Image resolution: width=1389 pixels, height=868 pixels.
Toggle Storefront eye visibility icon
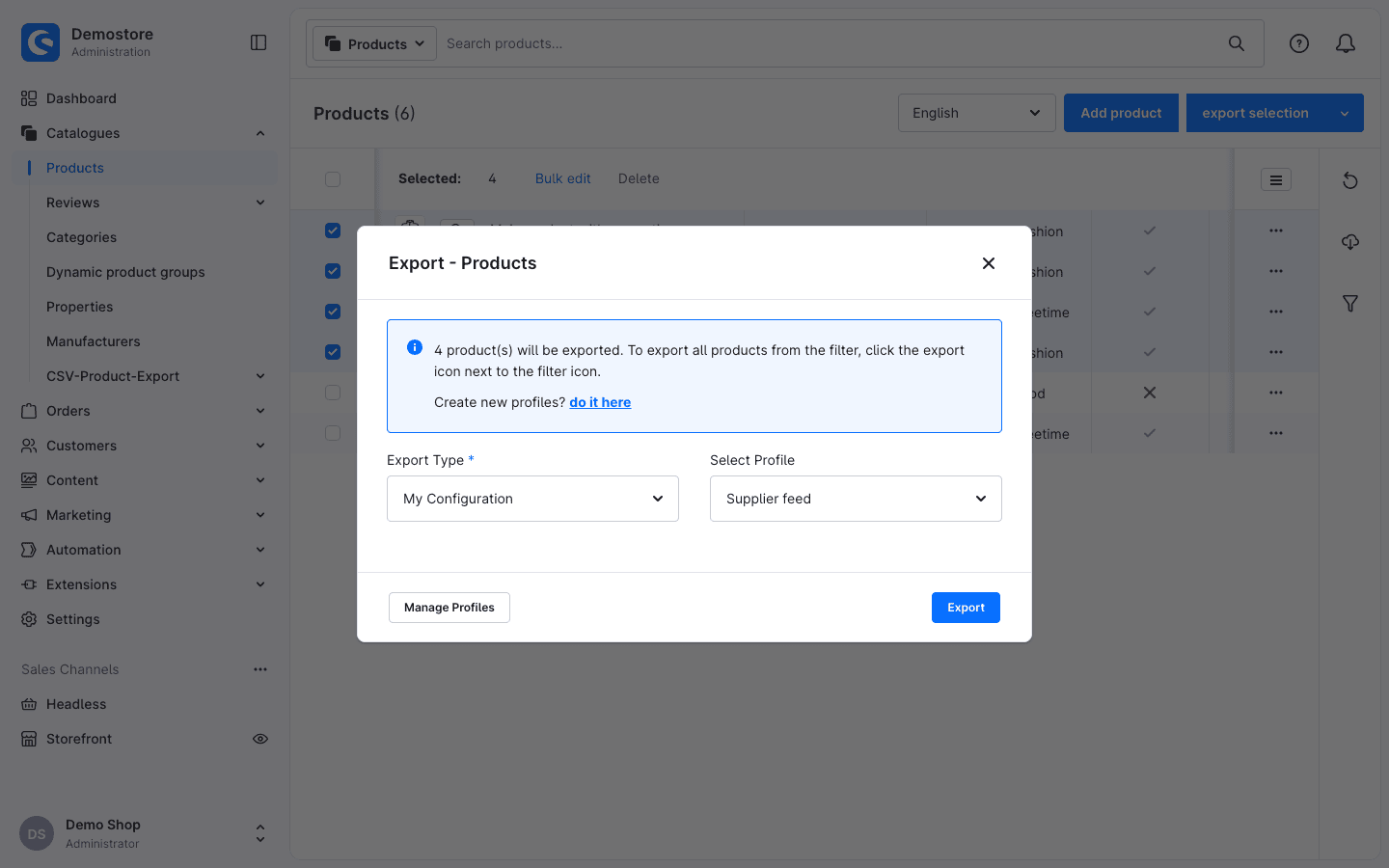coord(260,739)
